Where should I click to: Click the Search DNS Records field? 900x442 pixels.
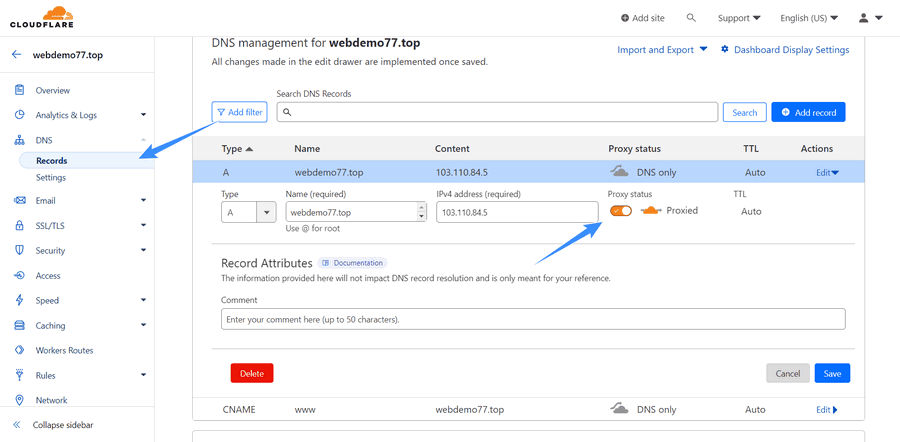pos(497,113)
